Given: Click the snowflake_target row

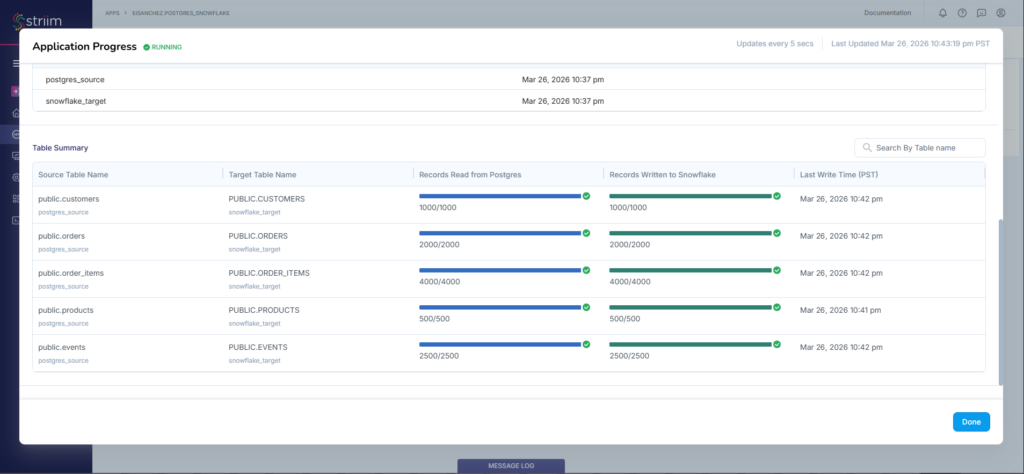Looking at the screenshot, I should 509,101.
